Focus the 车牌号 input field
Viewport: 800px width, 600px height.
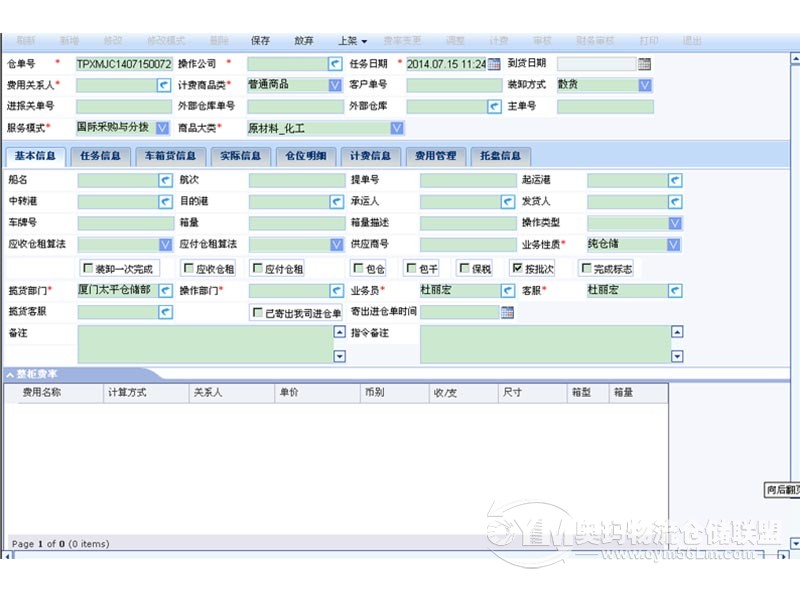point(126,223)
